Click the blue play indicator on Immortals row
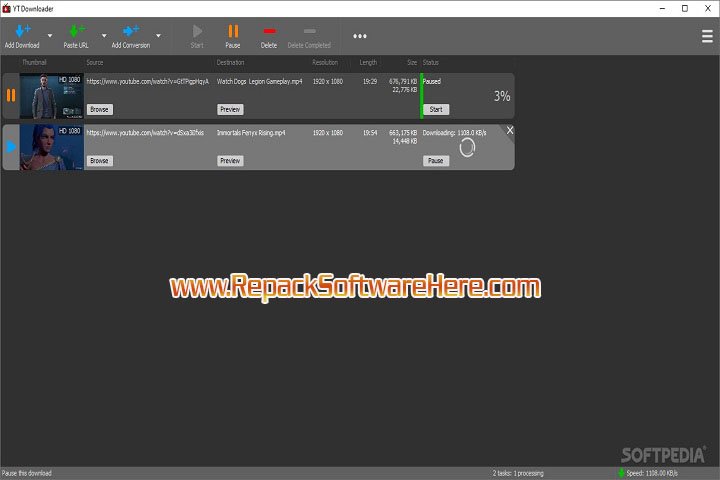Image resolution: width=720 pixels, height=480 pixels. click(11, 147)
